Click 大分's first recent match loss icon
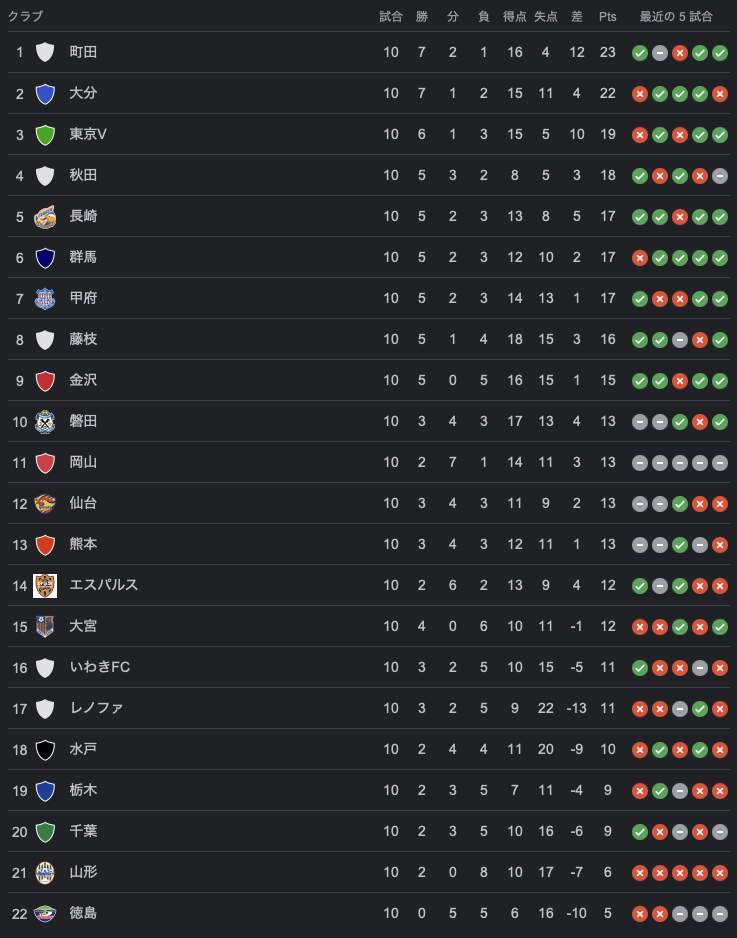Screen dimensions: 737x938 pos(640,93)
